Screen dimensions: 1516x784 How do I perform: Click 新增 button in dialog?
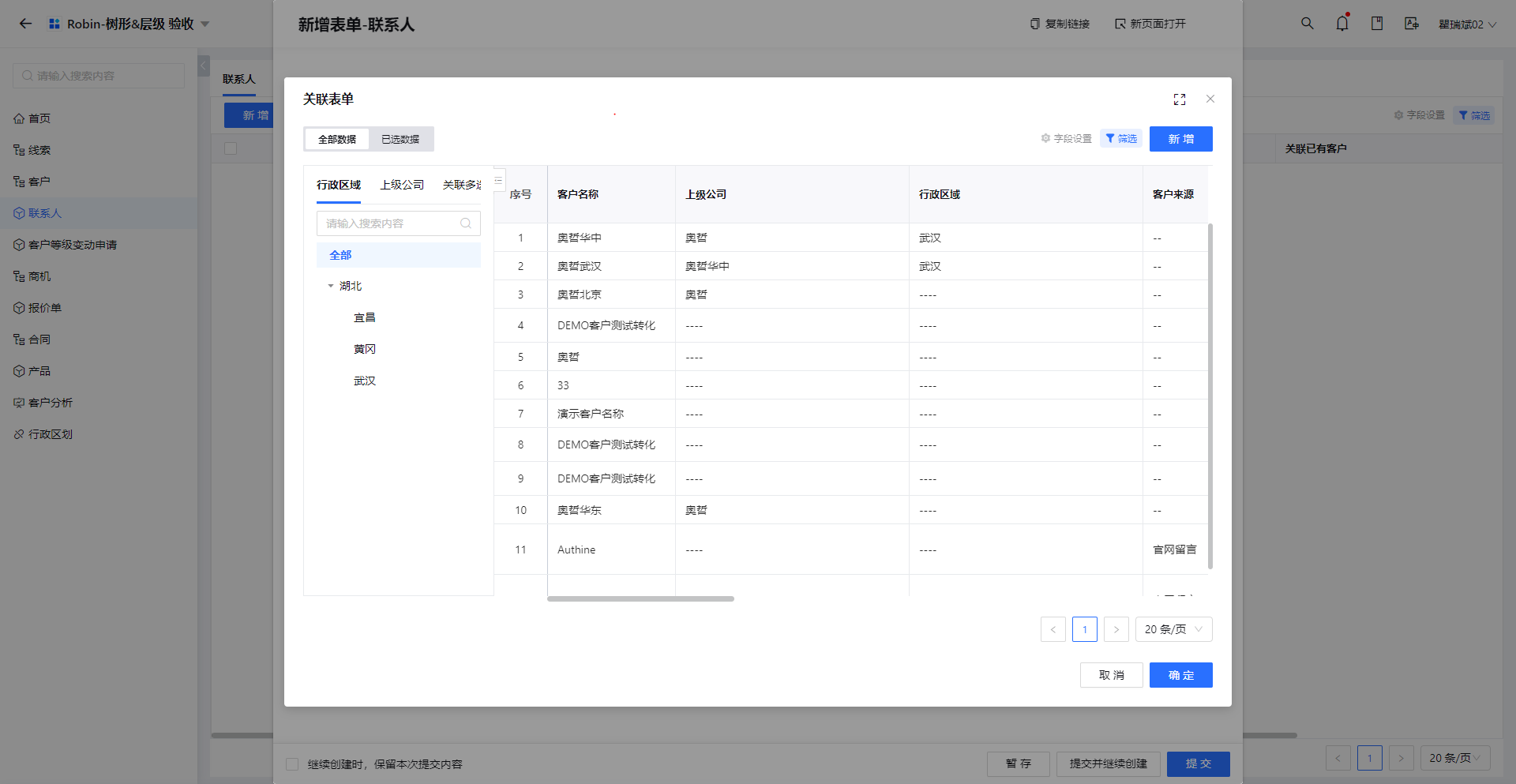[x=1181, y=139]
